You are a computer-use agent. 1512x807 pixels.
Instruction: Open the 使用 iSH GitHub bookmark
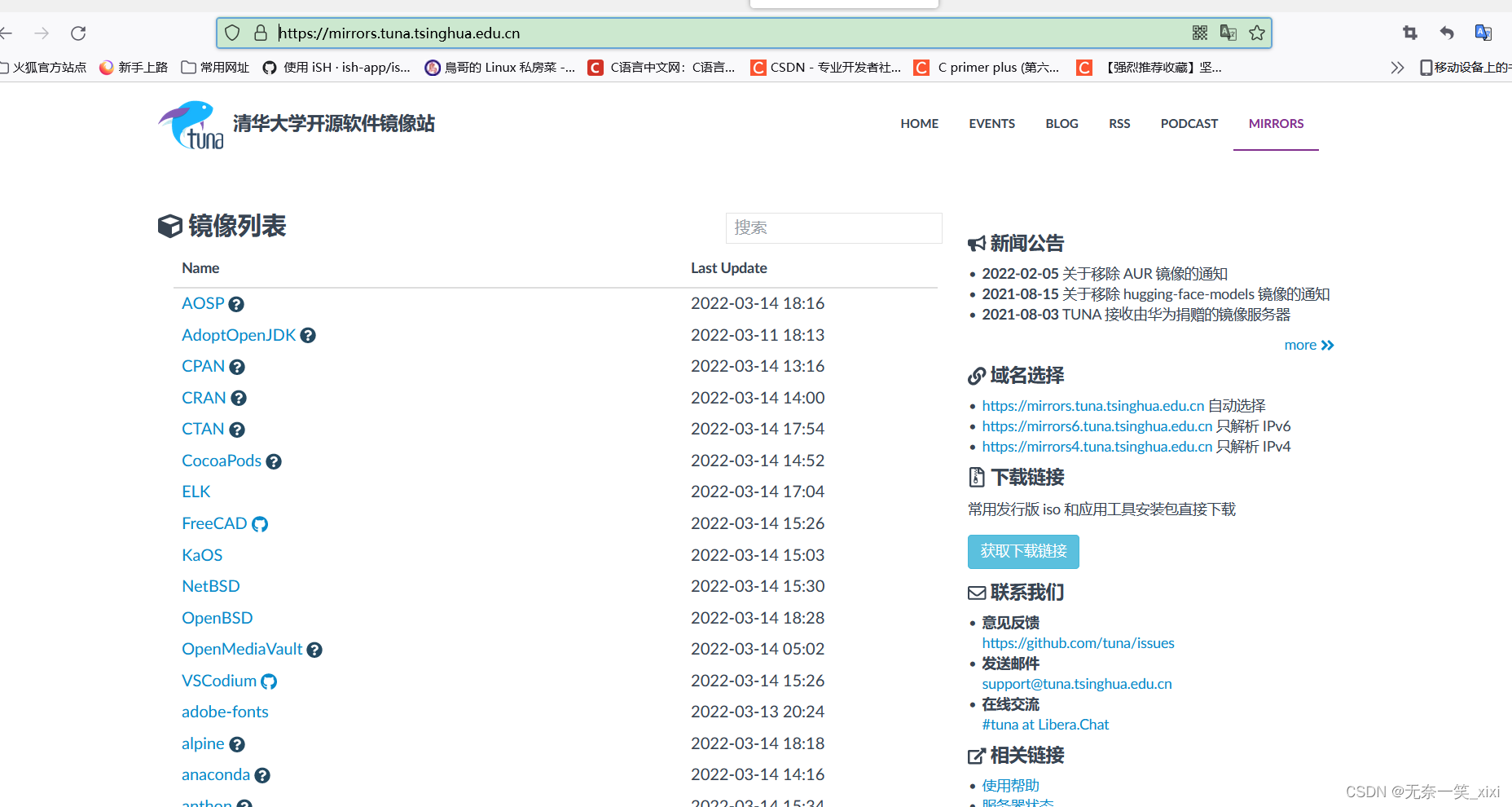(336, 68)
